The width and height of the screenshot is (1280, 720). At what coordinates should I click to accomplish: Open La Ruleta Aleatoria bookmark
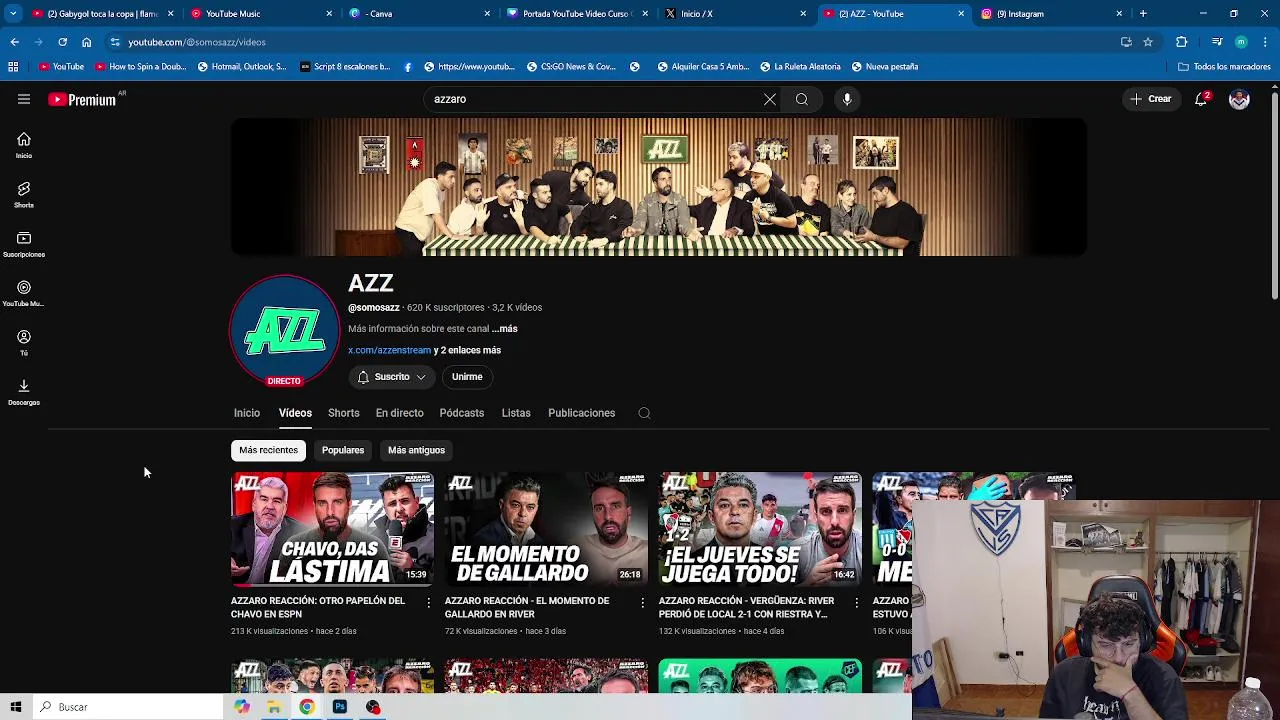(800, 67)
